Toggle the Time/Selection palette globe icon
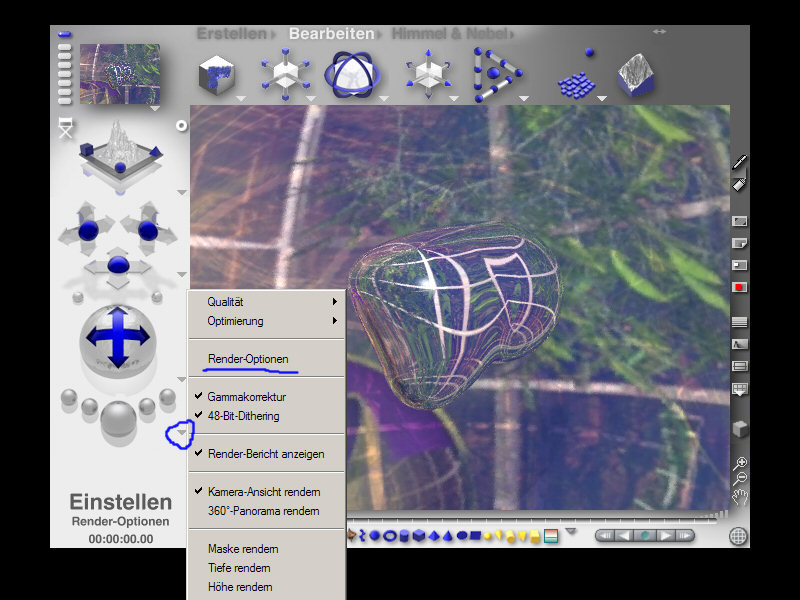The image size is (800, 600). click(738, 536)
